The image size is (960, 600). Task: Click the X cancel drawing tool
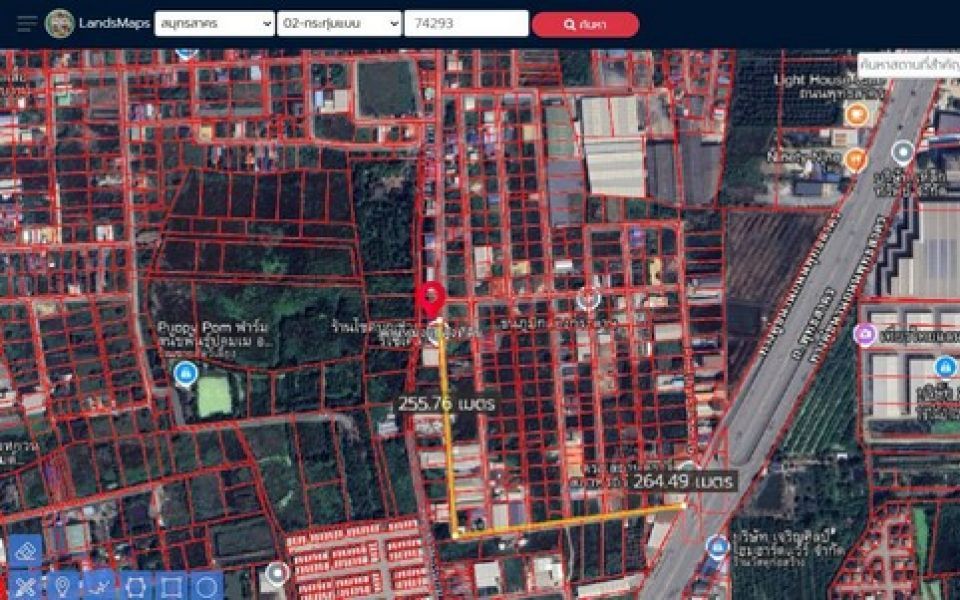pyautogui.click(x=26, y=586)
